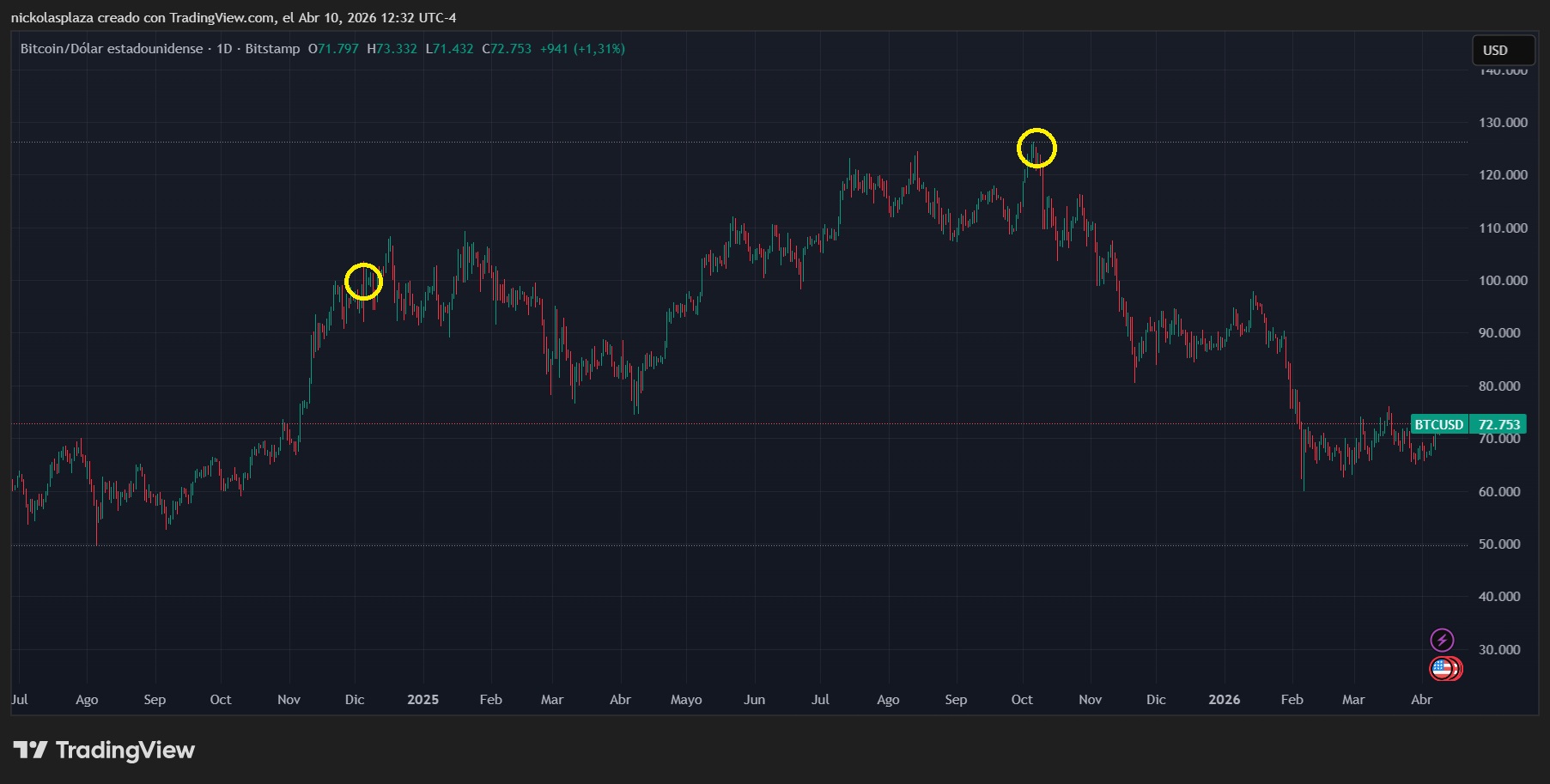The width and height of the screenshot is (1550, 784).
Task: Click the US flag economic event icon
Action: [1443, 668]
